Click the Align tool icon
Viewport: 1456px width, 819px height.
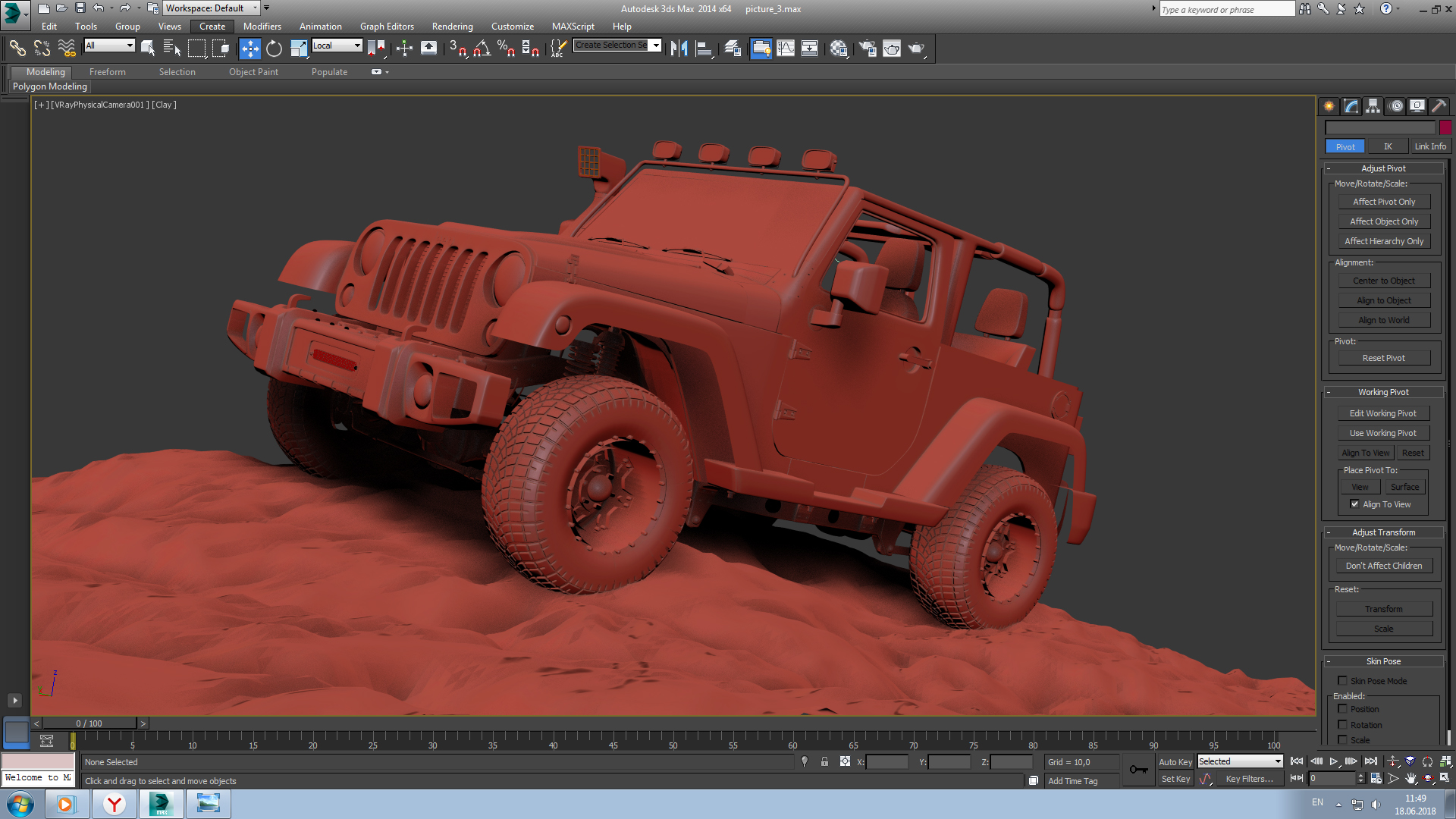704,49
